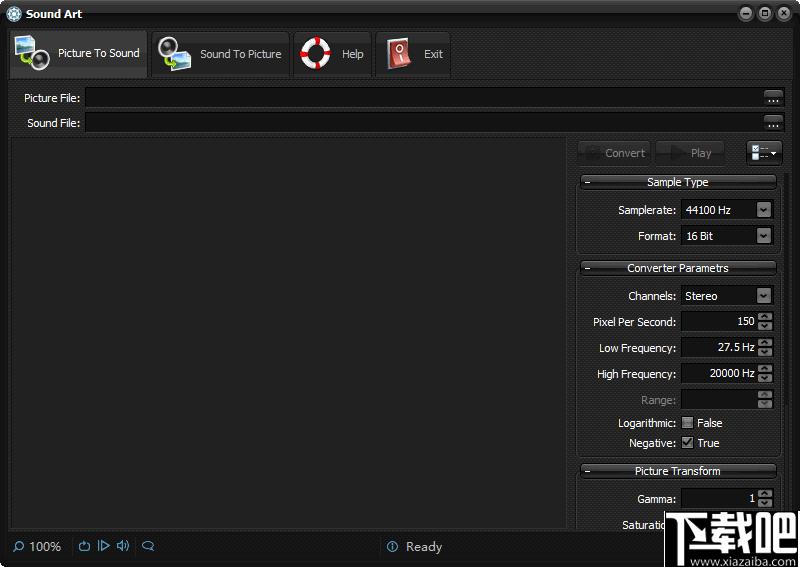
Task: Click into the Sound File path field
Action: tap(424, 122)
